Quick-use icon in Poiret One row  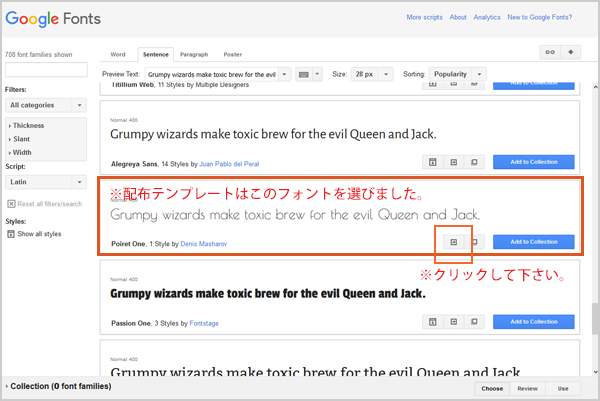pyautogui.click(x=453, y=242)
